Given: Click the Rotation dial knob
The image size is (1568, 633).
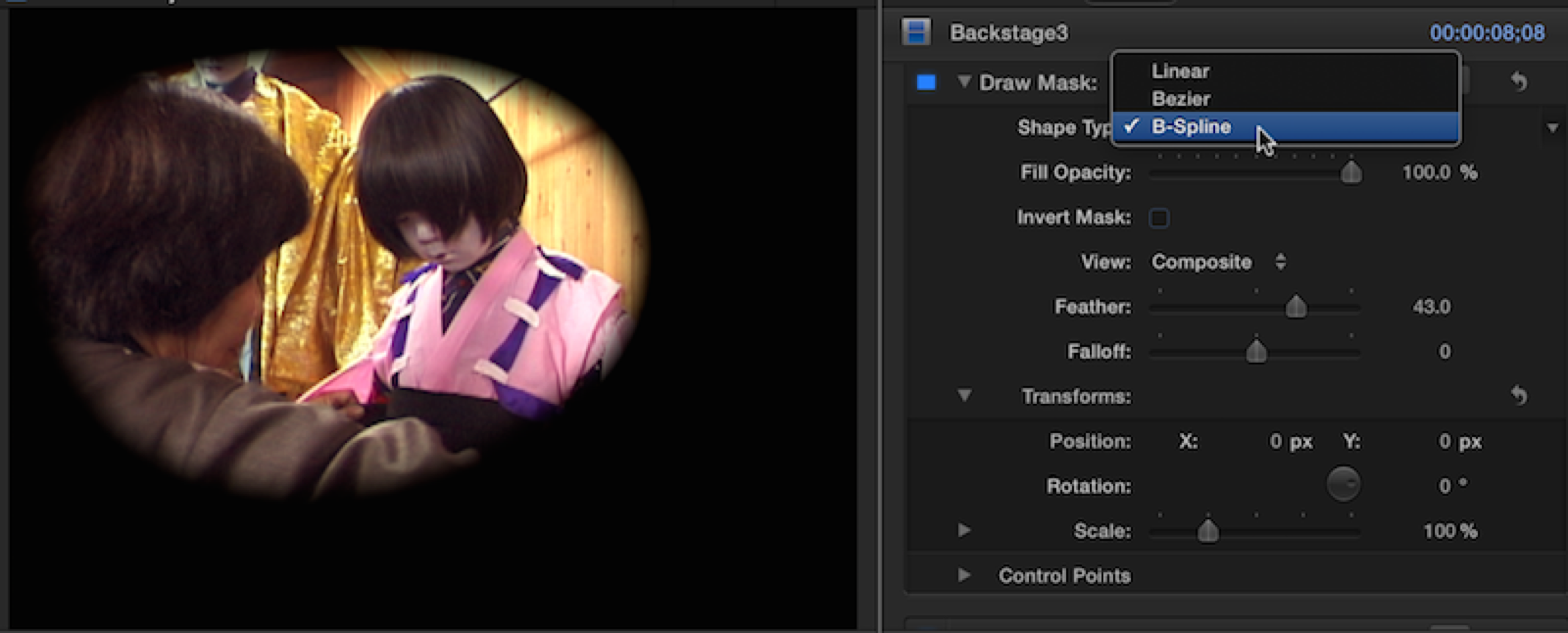Looking at the screenshot, I should [1343, 485].
